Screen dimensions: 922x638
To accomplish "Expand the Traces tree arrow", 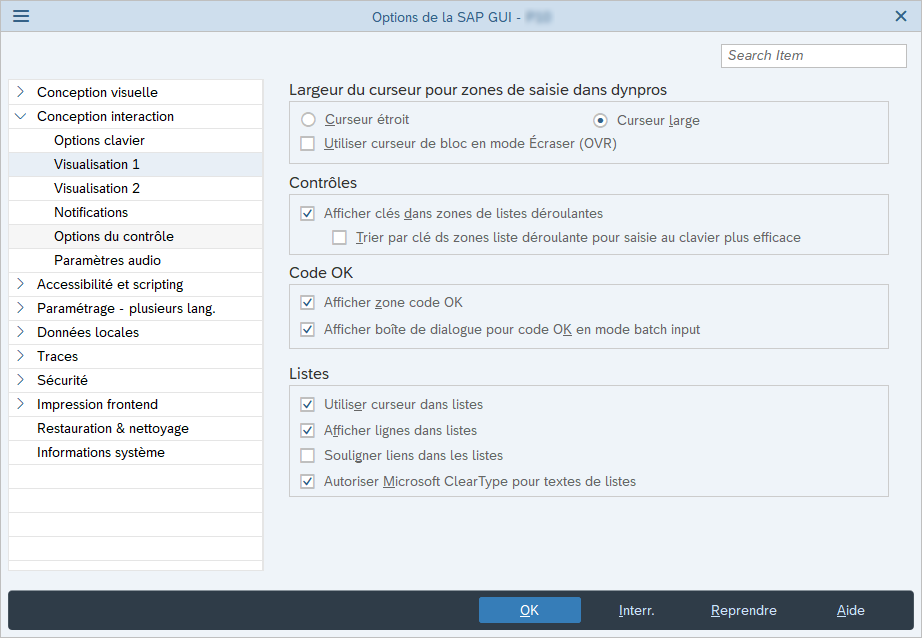I will pyautogui.click(x=20, y=356).
